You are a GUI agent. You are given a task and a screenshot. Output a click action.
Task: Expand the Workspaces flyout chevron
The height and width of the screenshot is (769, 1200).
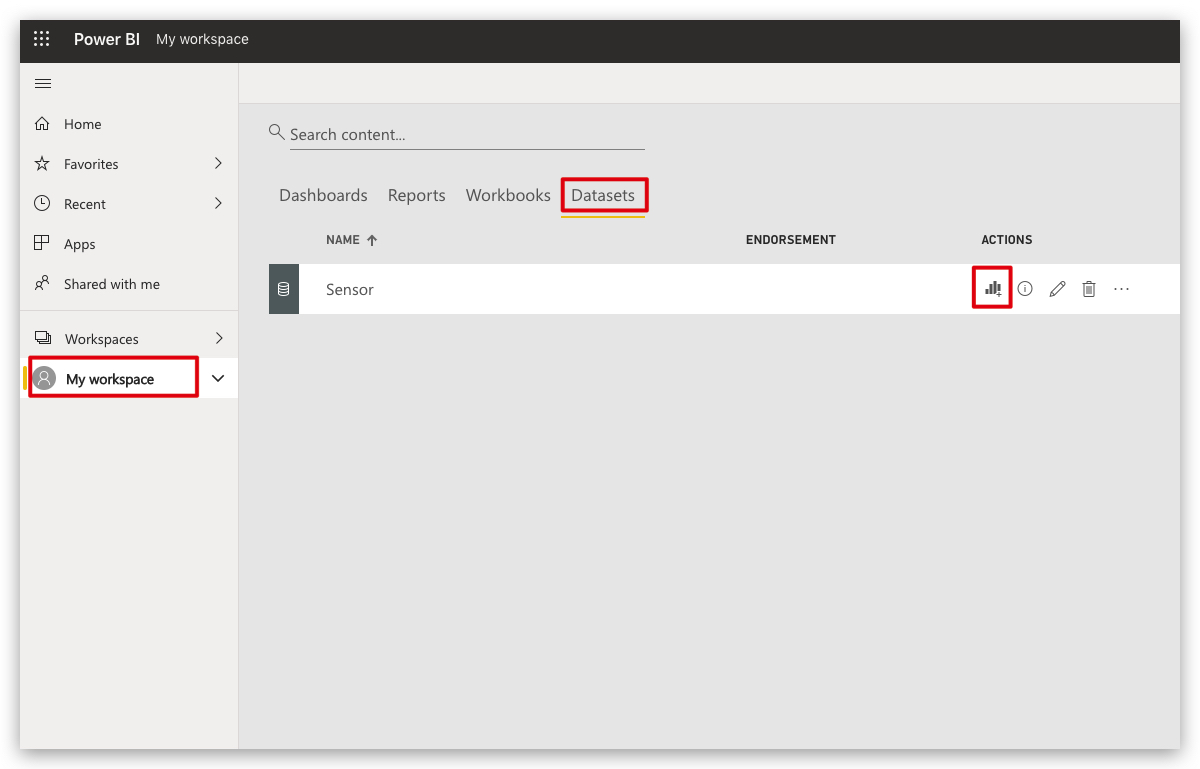click(218, 338)
